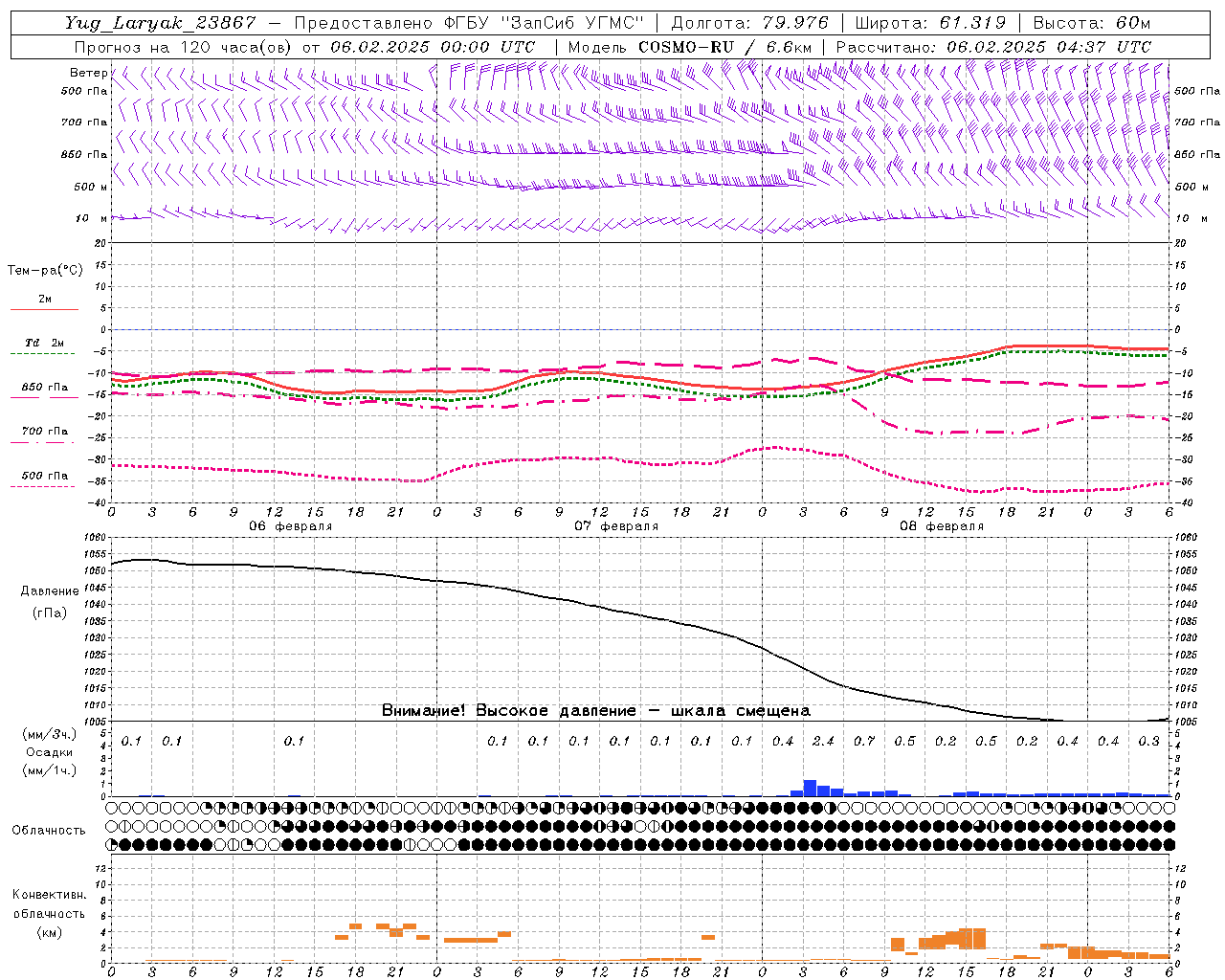The image size is (1225, 980).
Task: Click the warning Внимание! Высокое давление – шкала смещена
Action: pos(595,710)
